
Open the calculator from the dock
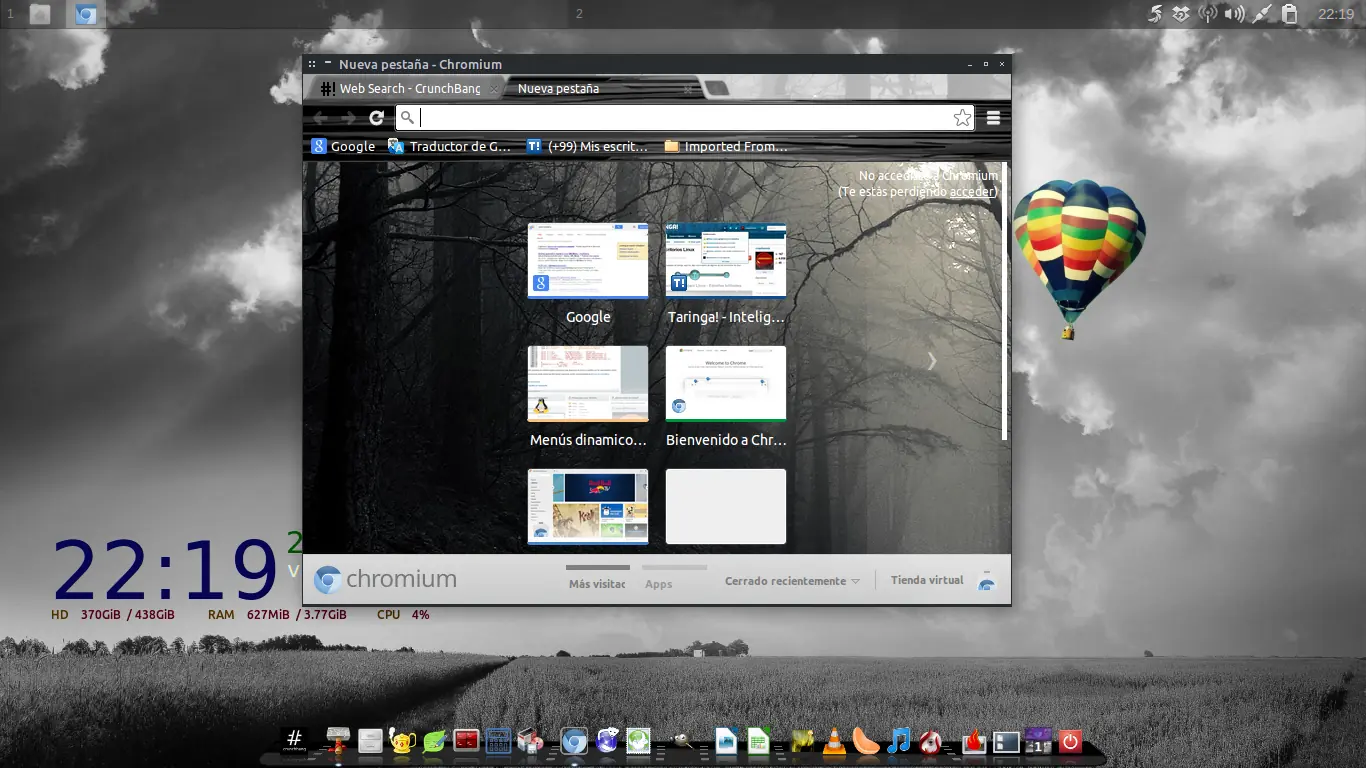tap(498, 741)
